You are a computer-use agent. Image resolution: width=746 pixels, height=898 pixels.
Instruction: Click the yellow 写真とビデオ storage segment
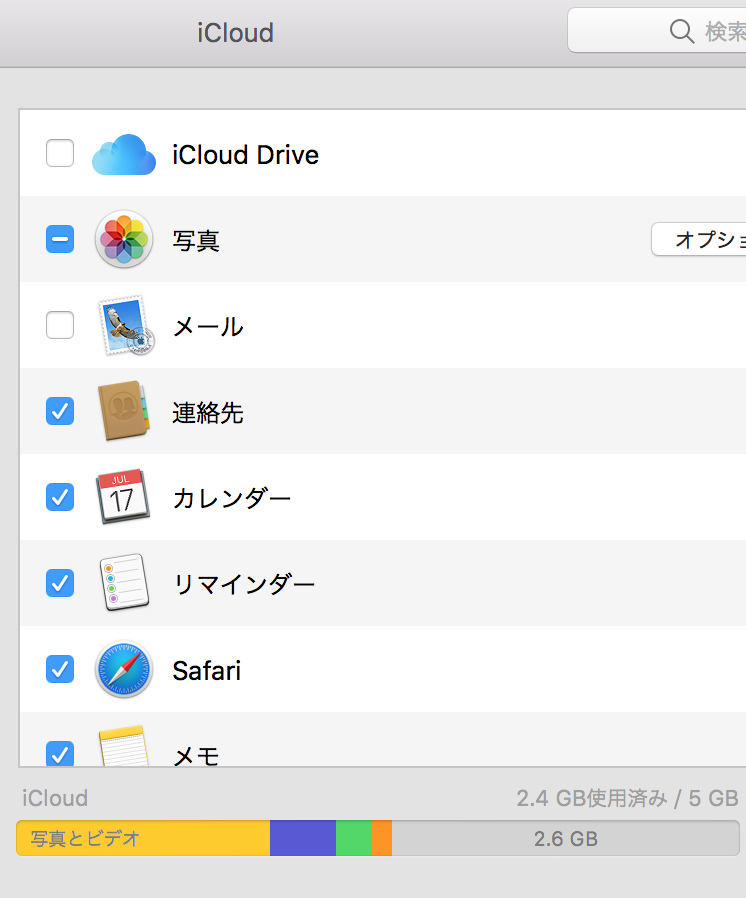tap(143, 838)
